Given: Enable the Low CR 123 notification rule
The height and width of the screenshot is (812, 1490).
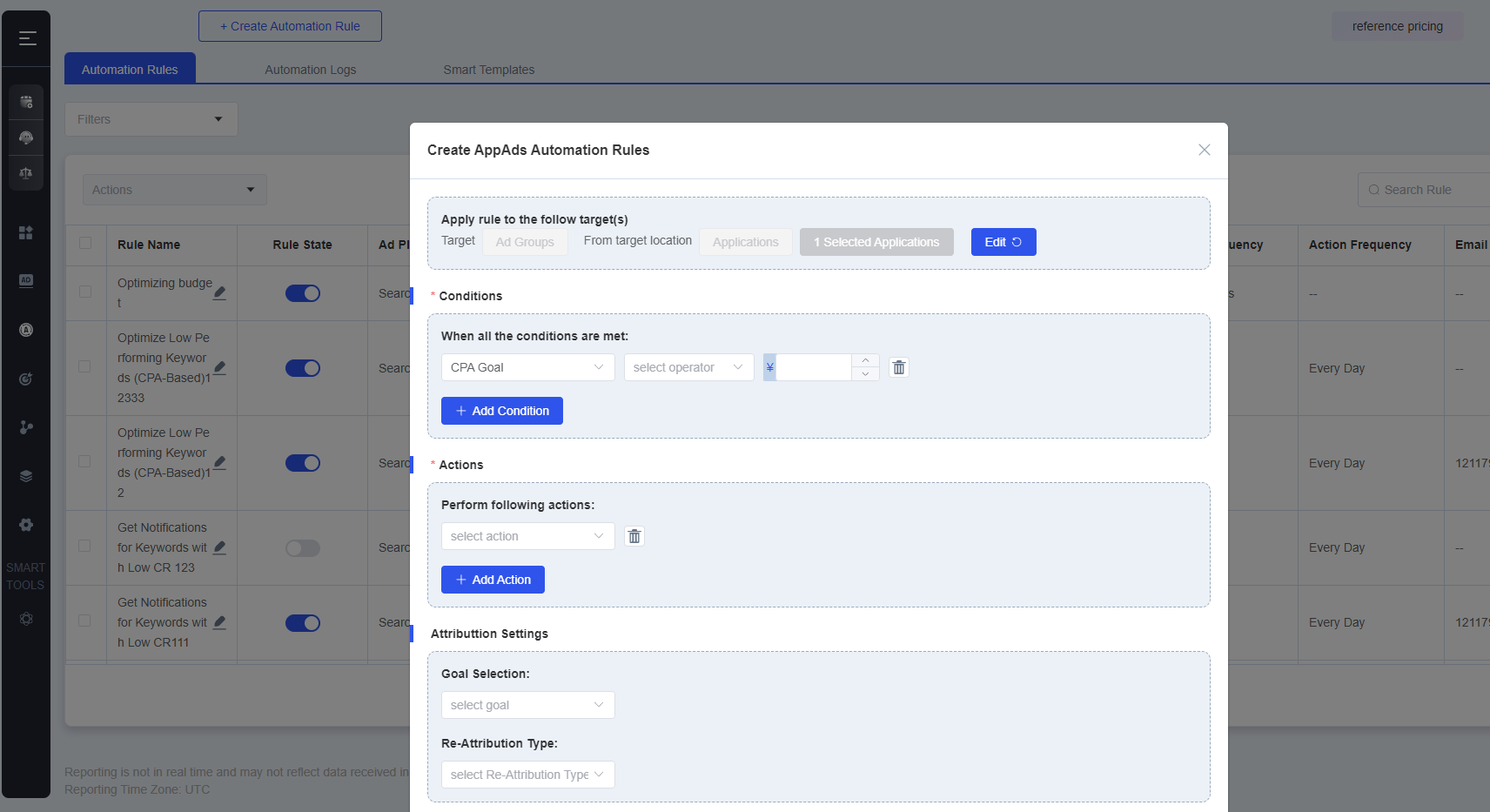Looking at the screenshot, I should coord(303,548).
